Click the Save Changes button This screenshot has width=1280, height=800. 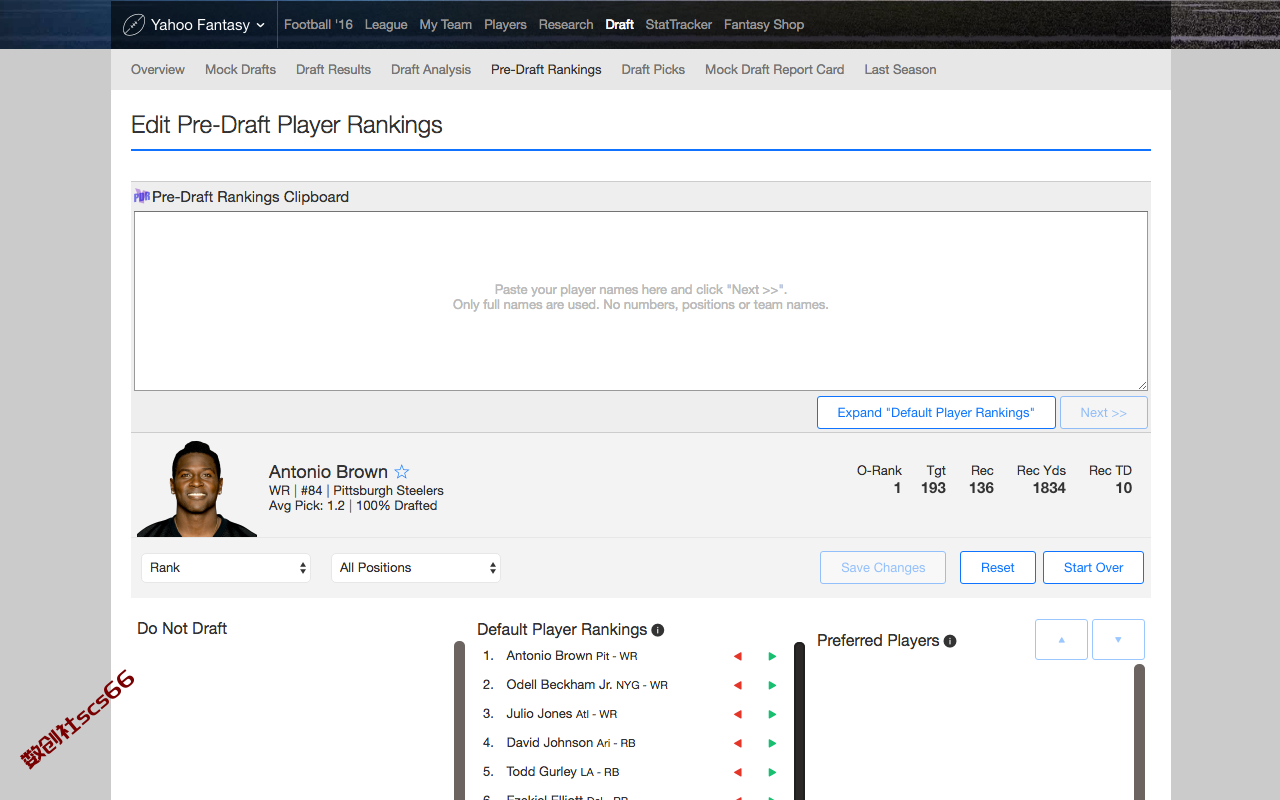pos(883,567)
